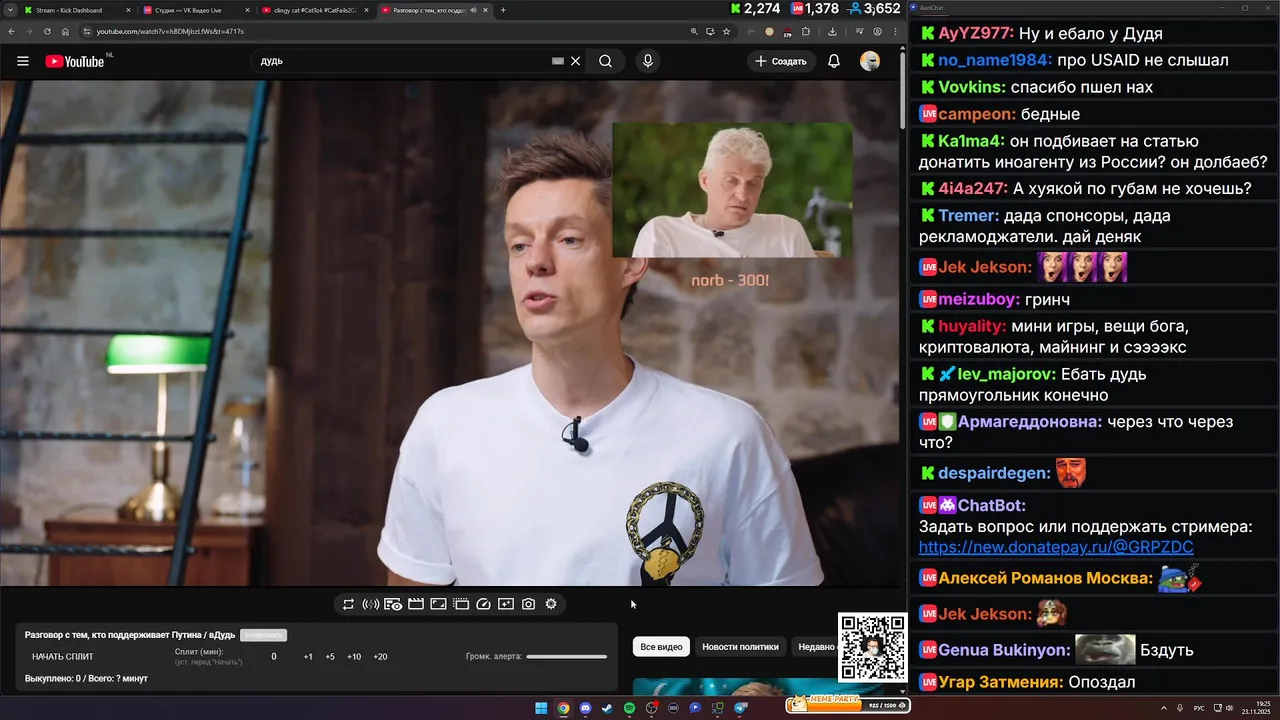Select the Все видео filter chip
1280x720 pixels.
661,647
